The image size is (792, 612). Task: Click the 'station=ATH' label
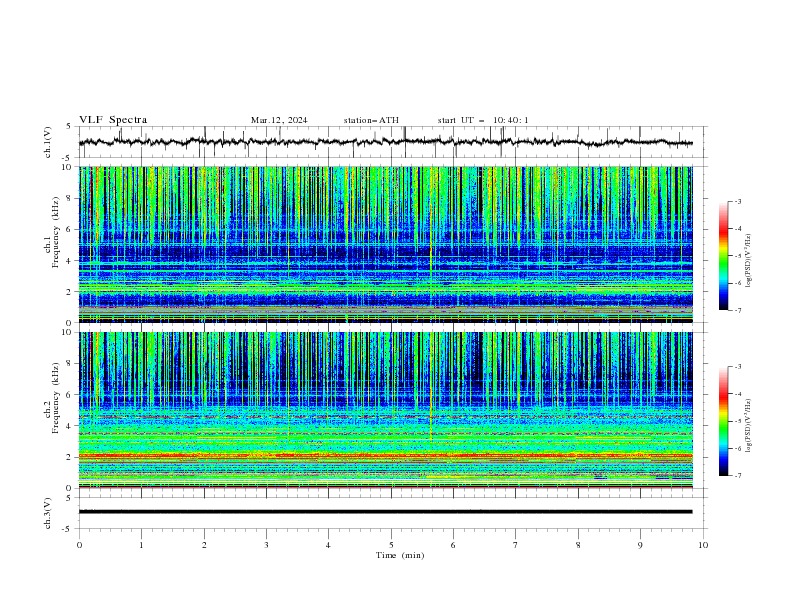pyautogui.click(x=371, y=120)
